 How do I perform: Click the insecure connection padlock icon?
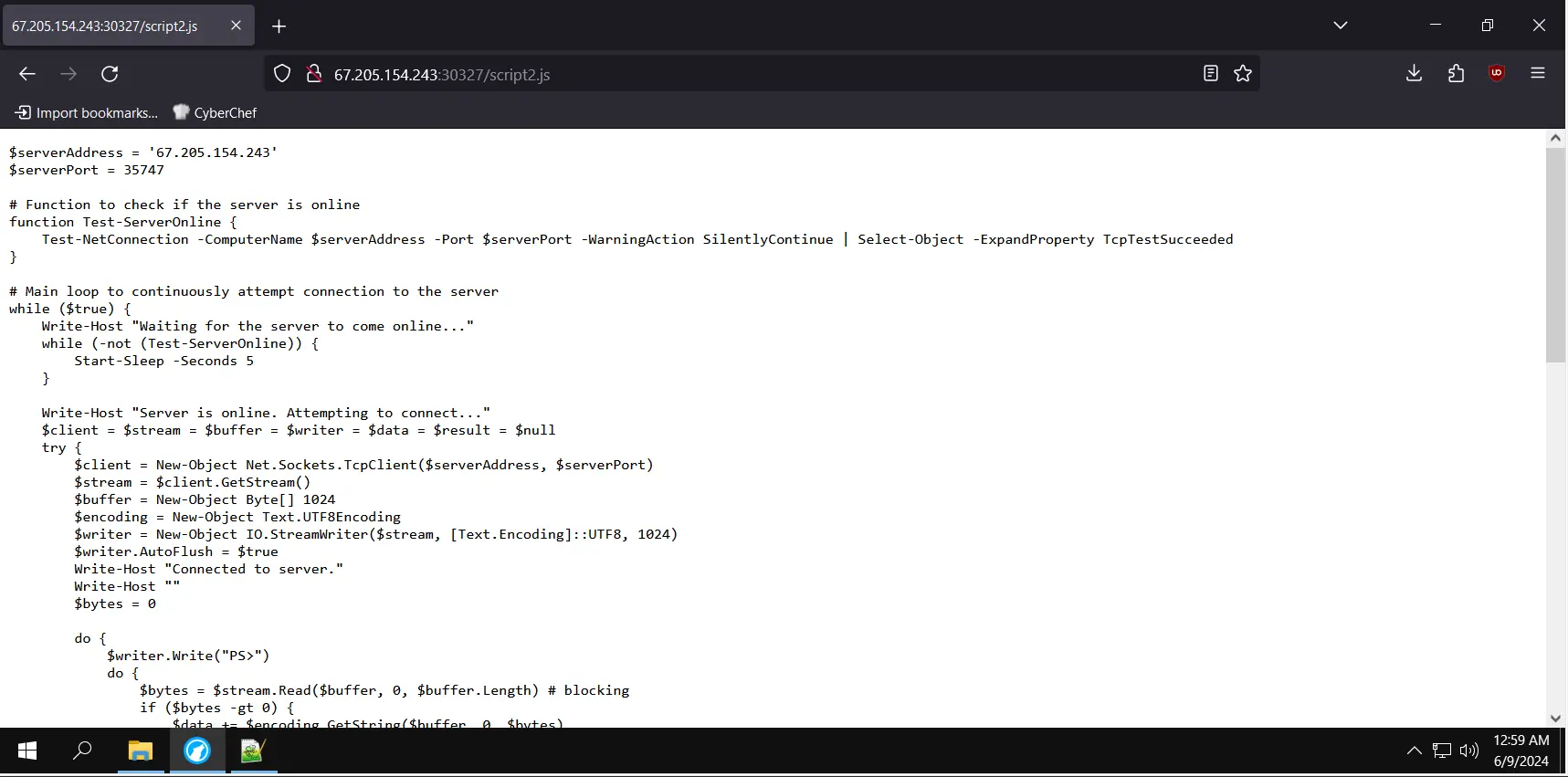(x=313, y=74)
